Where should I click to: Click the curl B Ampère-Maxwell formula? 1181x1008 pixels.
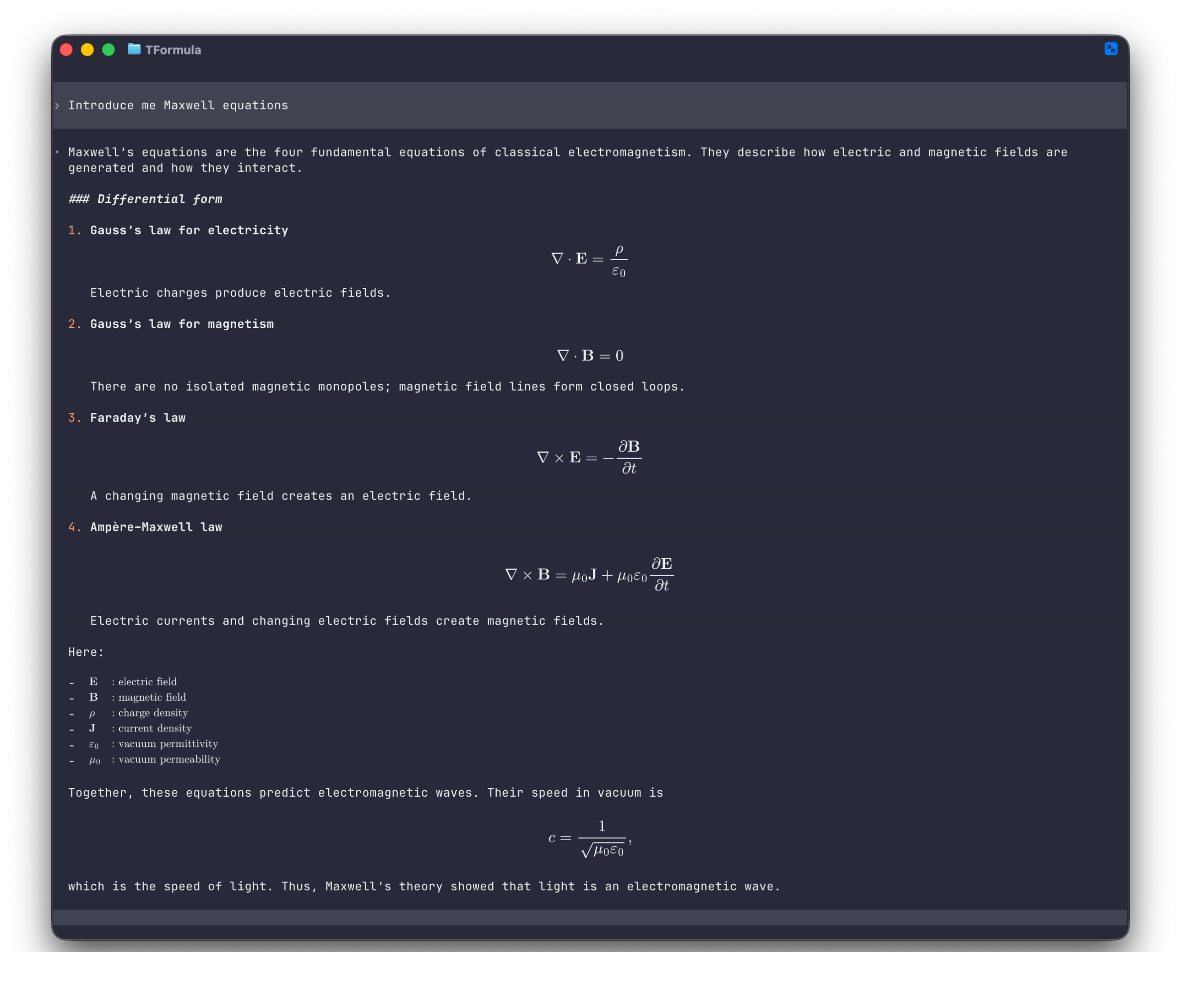(x=589, y=574)
